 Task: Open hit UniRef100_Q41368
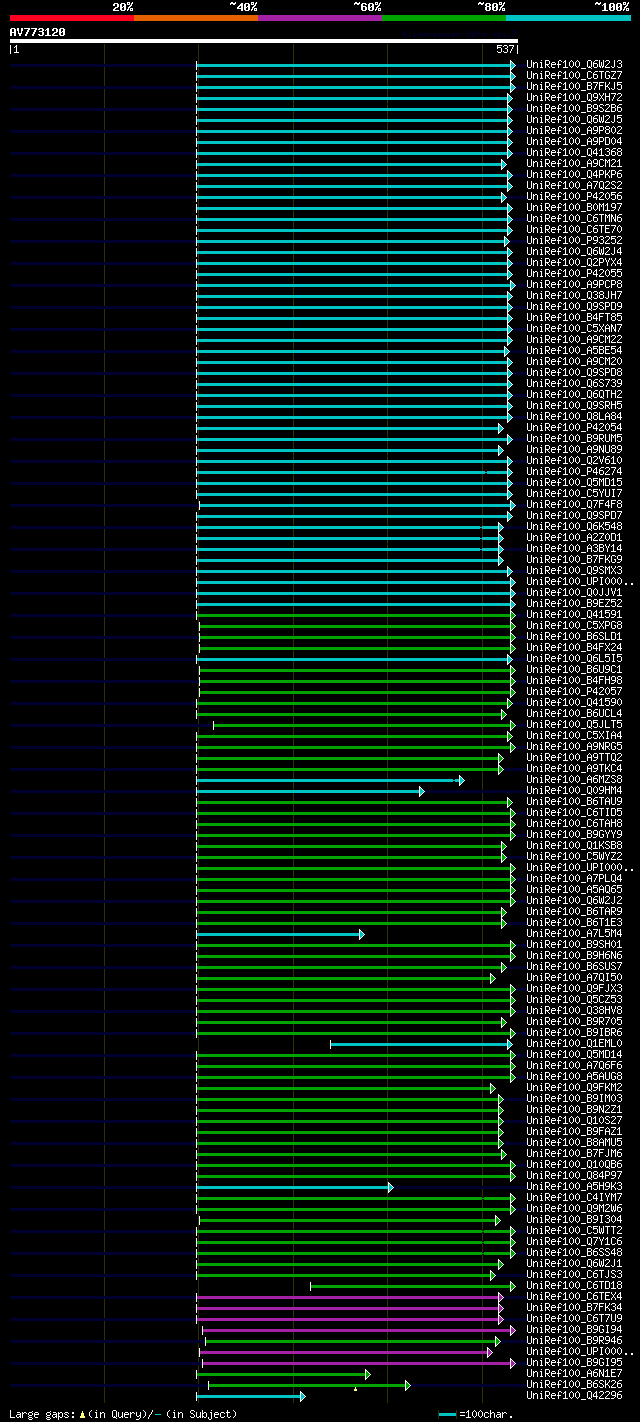574,152
